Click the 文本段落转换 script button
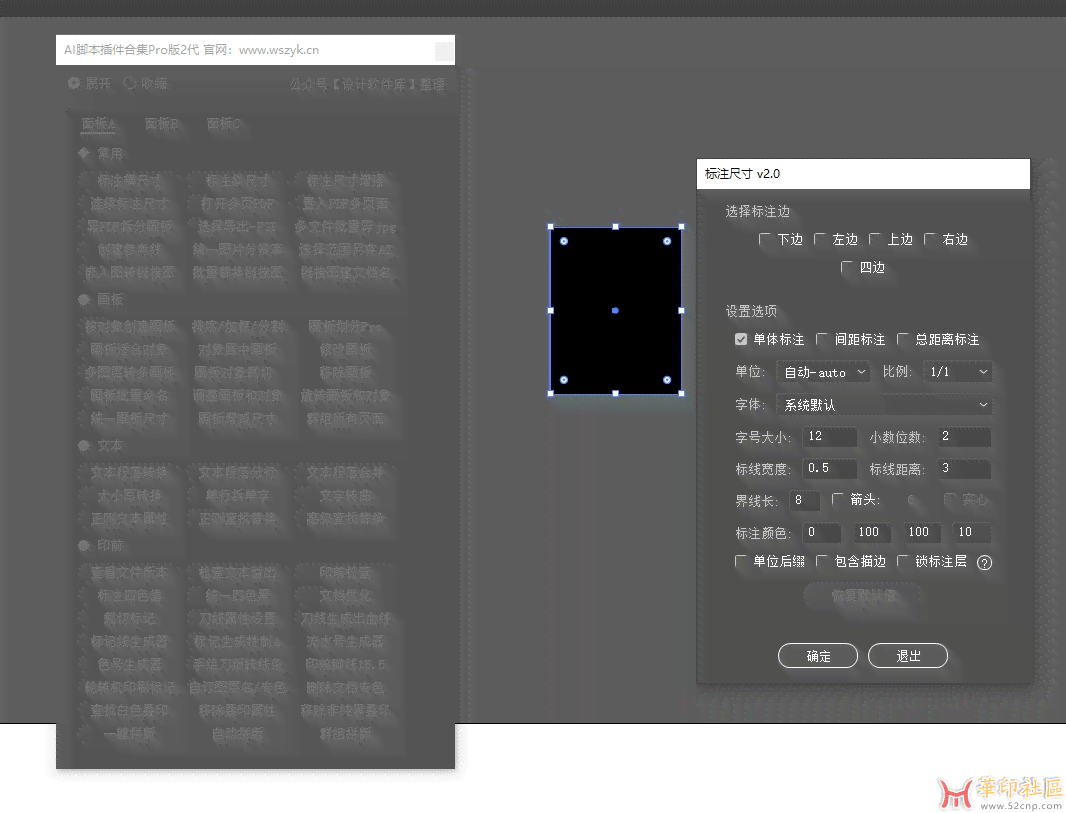The image size is (1066, 813). pyautogui.click(x=129, y=472)
